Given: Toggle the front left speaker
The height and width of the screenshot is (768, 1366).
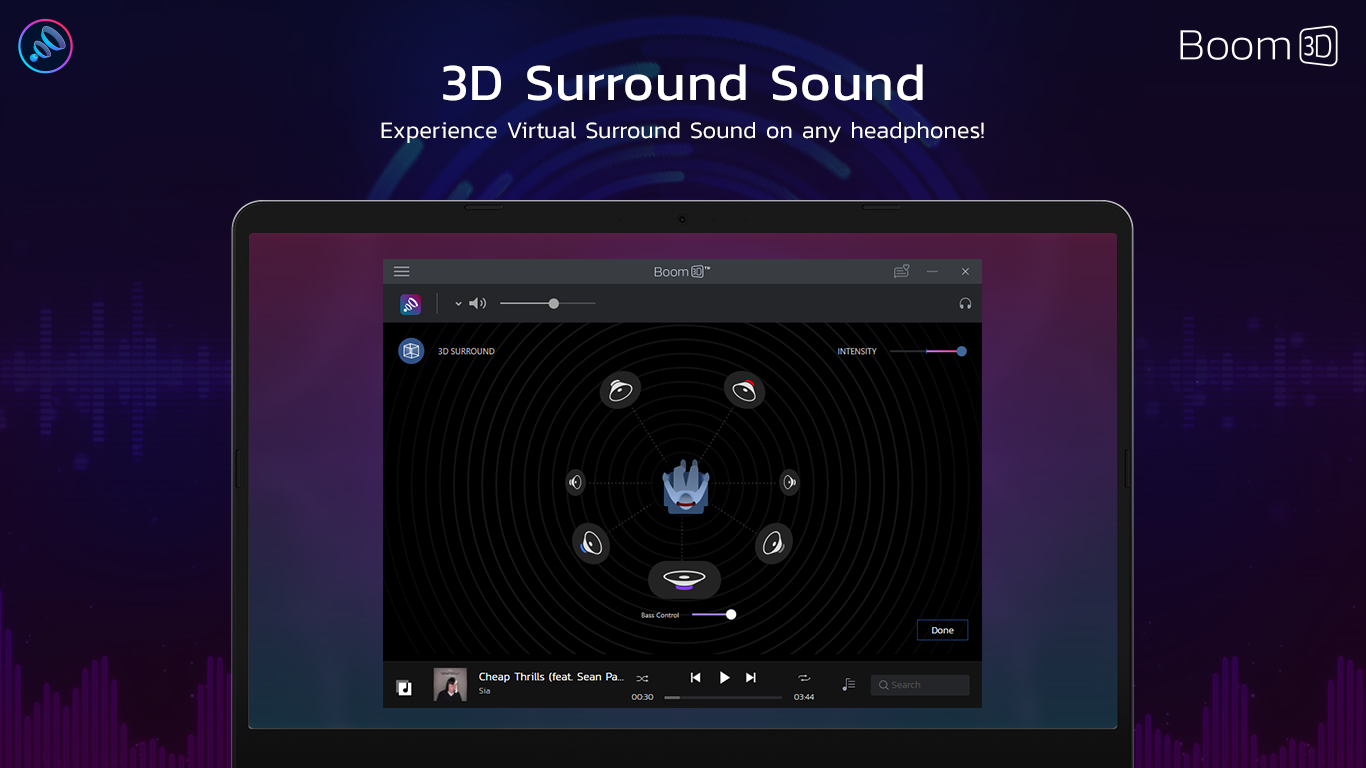Looking at the screenshot, I should (620, 390).
